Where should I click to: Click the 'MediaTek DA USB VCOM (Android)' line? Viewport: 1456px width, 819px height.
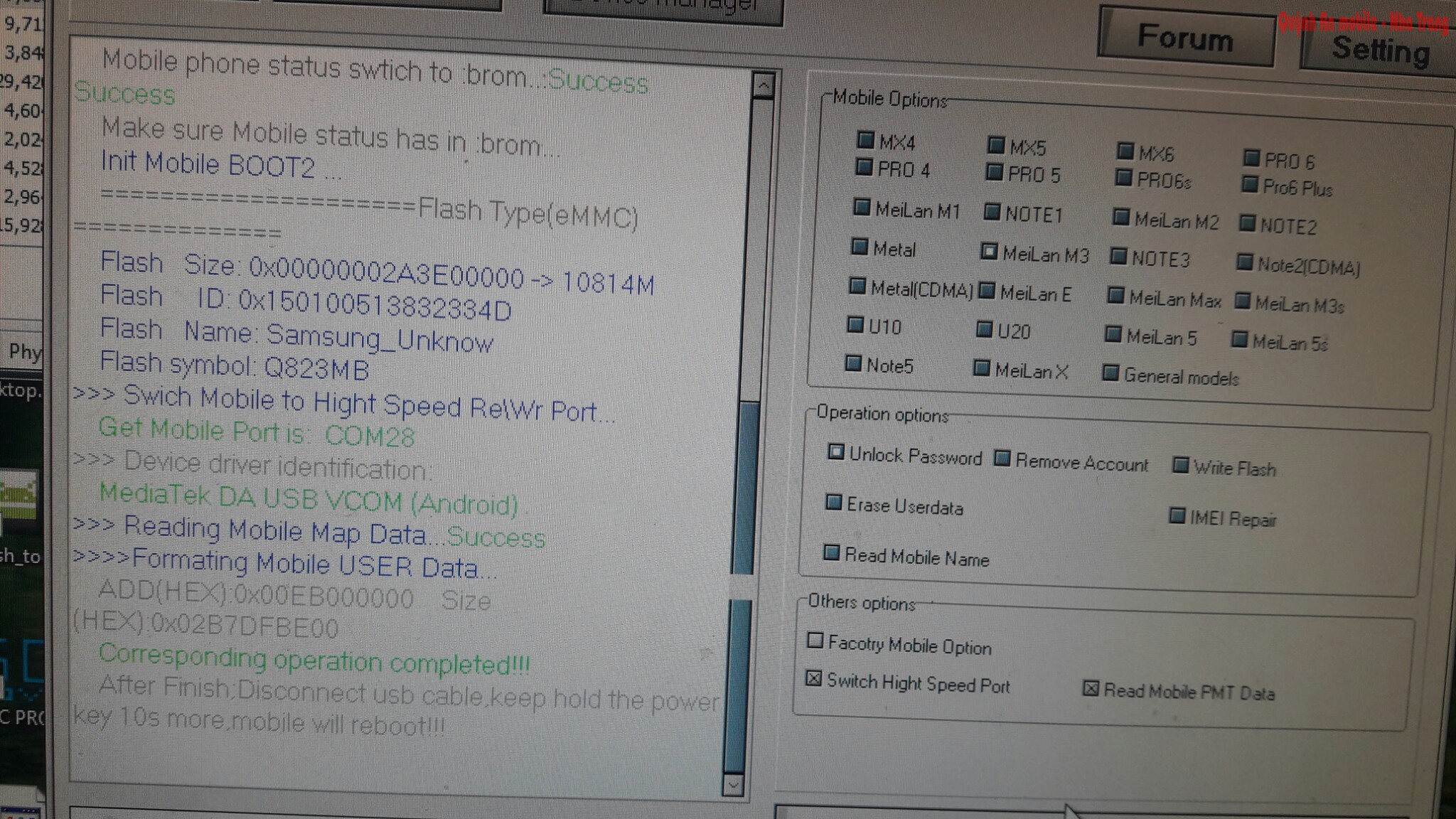pos(309,498)
